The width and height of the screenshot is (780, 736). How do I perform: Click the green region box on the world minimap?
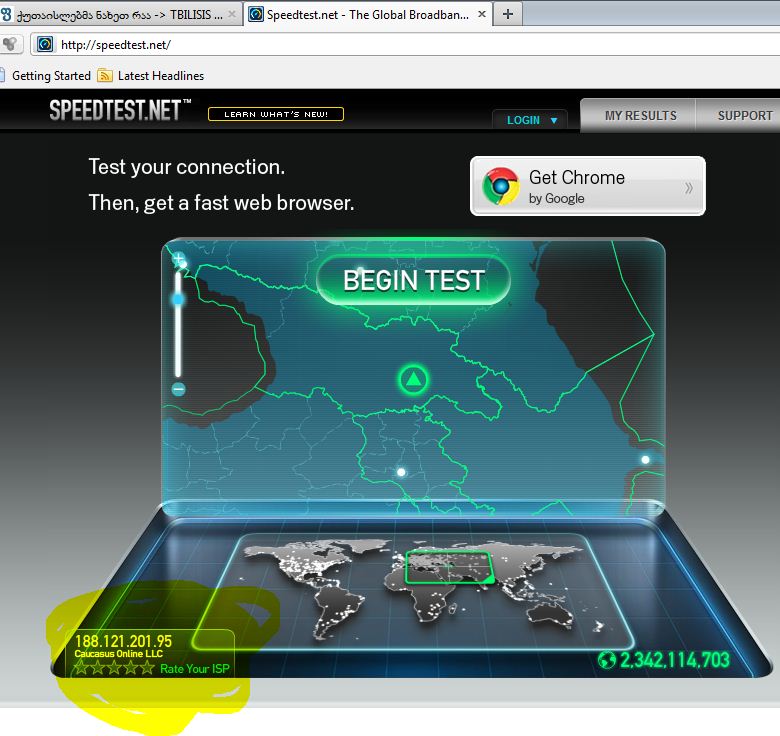click(x=449, y=567)
